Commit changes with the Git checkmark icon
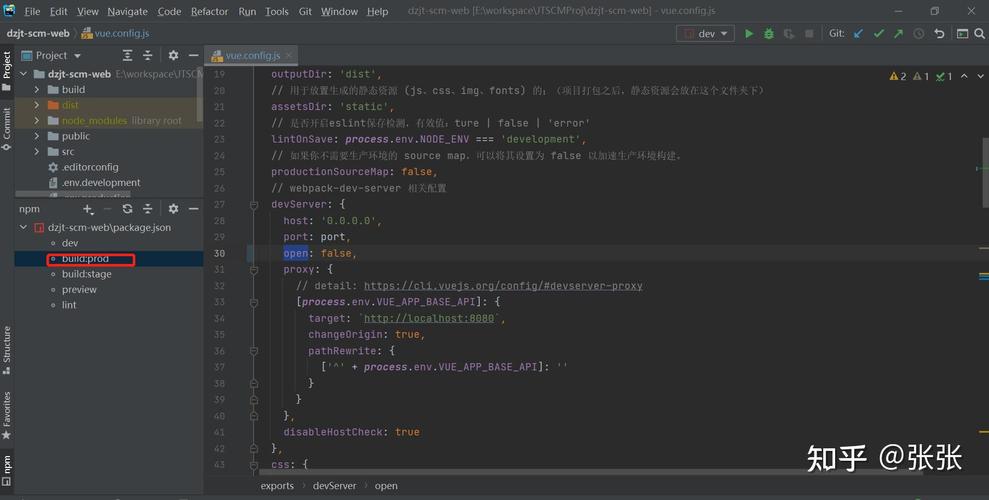The width and height of the screenshot is (989, 500). pyautogui.click(x=878, y=33)
